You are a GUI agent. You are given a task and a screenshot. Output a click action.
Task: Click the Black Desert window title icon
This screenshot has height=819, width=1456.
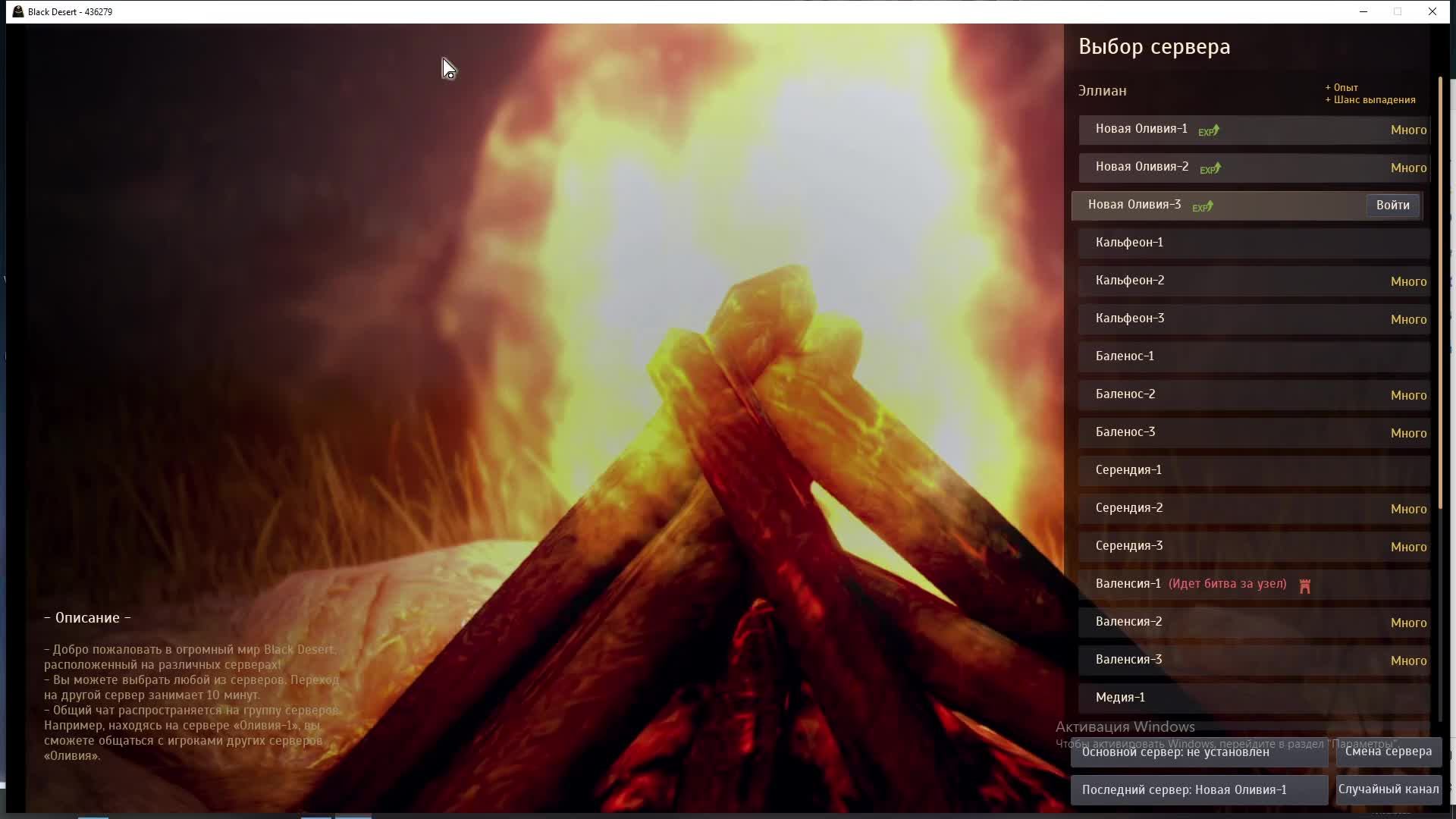click(18, 11)
